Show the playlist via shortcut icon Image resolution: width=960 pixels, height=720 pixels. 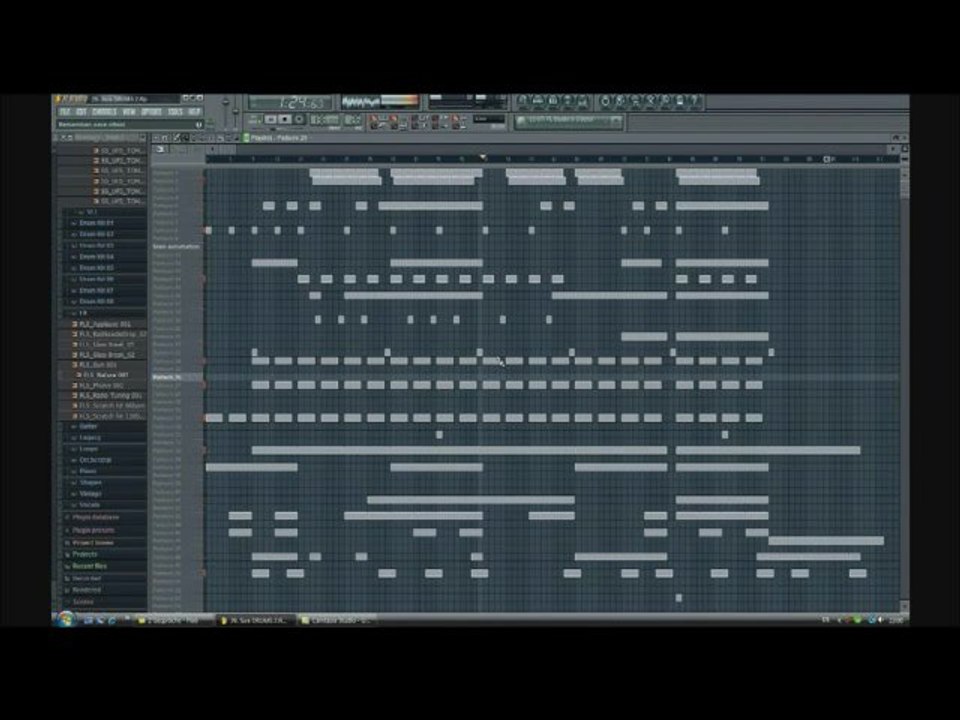click(x=522, y=101)
